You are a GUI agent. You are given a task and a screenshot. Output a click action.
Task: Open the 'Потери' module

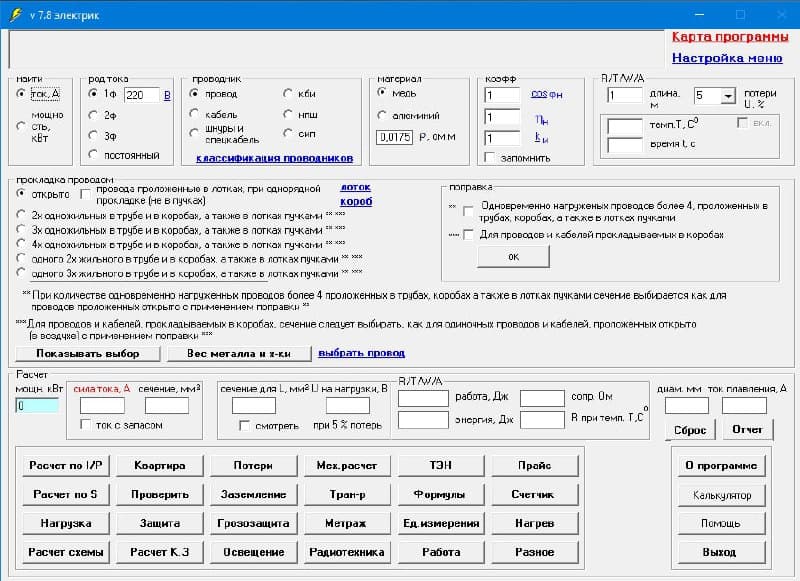[x=254, y=466]
